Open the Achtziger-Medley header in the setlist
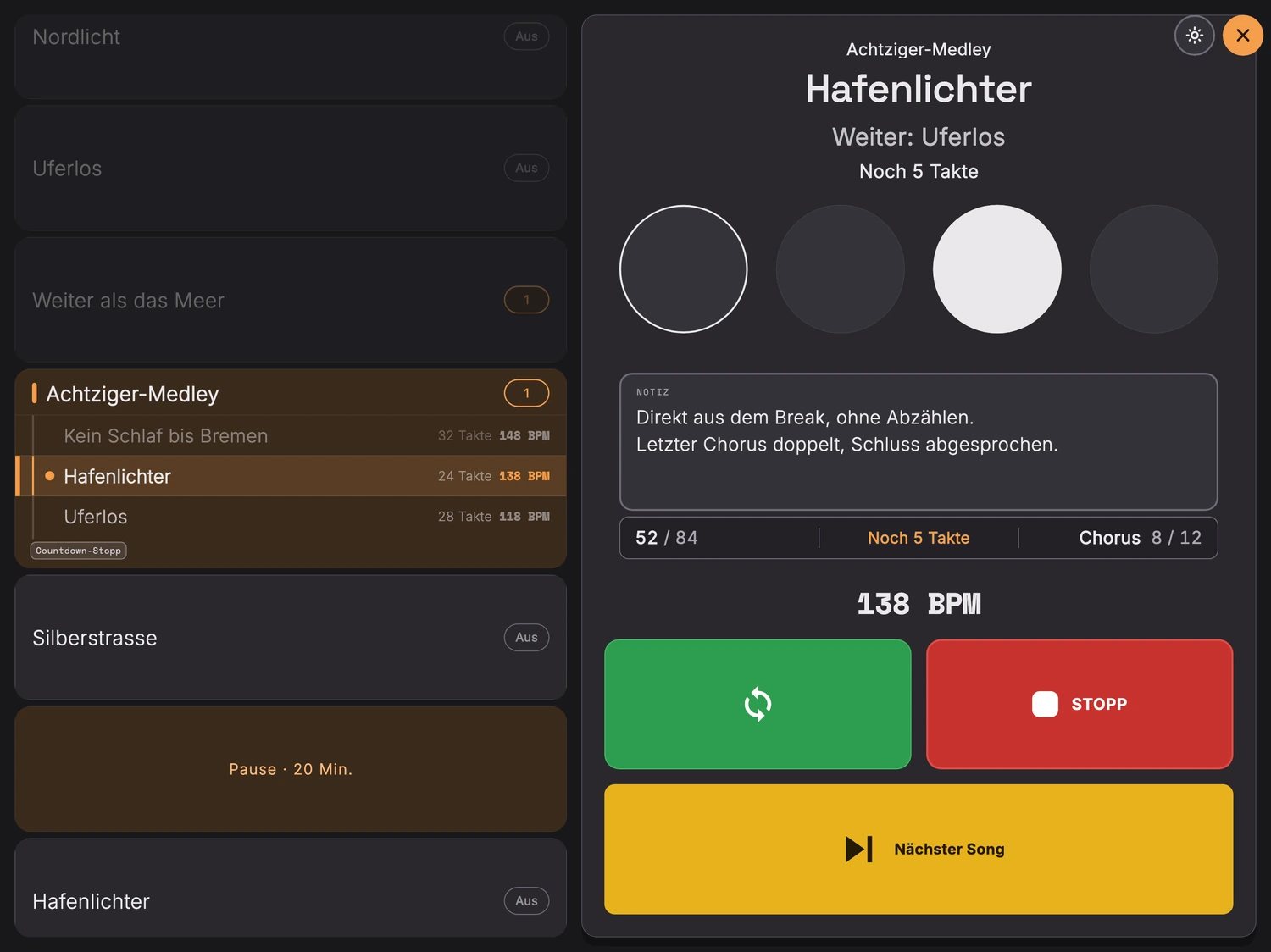This screenshot has height=952, width=1271. click(x=291, y=393)
